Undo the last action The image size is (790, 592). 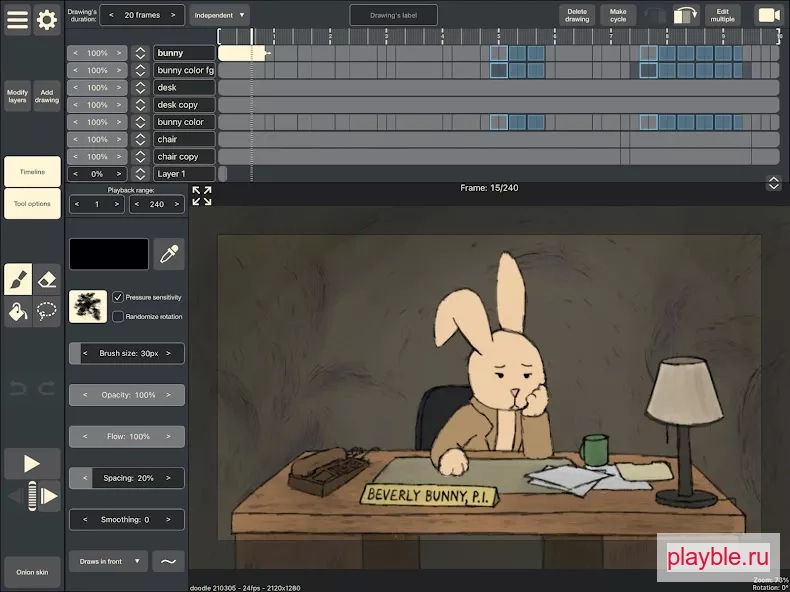(18, 388)
